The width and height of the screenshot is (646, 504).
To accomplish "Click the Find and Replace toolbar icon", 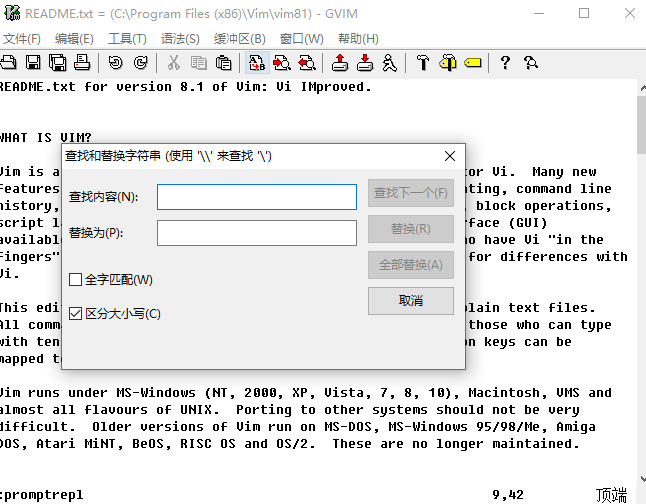I will tap(257, 62).
